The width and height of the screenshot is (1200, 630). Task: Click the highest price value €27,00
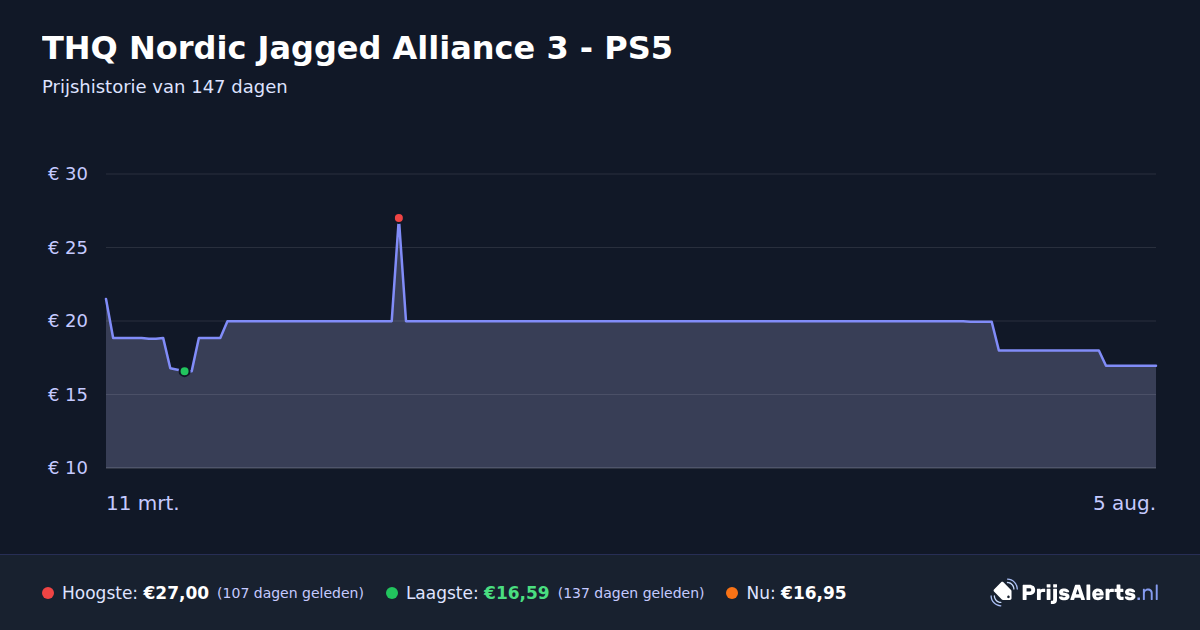176,593
